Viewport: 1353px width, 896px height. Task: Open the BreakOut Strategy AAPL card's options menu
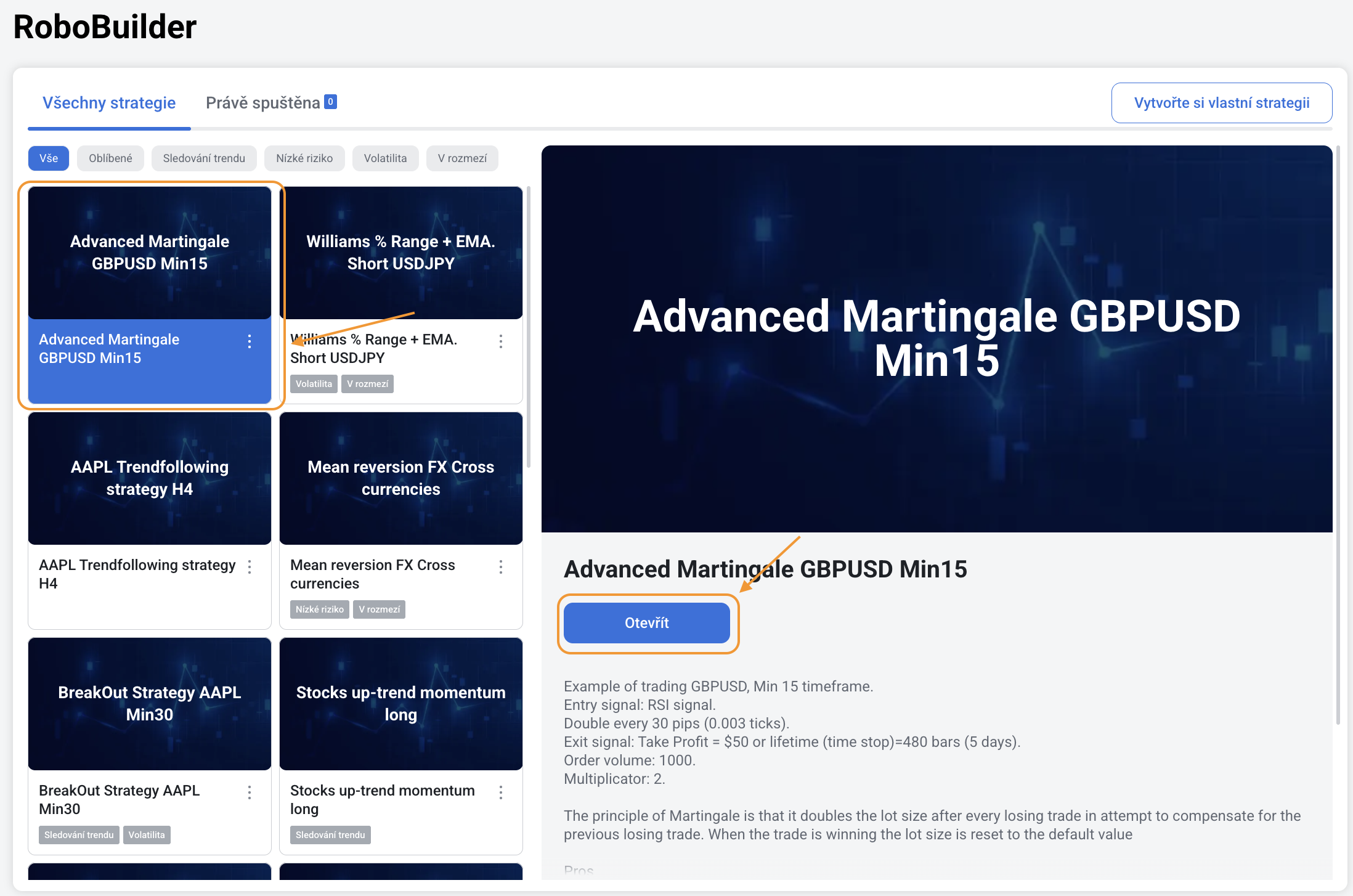click(250, 792)
